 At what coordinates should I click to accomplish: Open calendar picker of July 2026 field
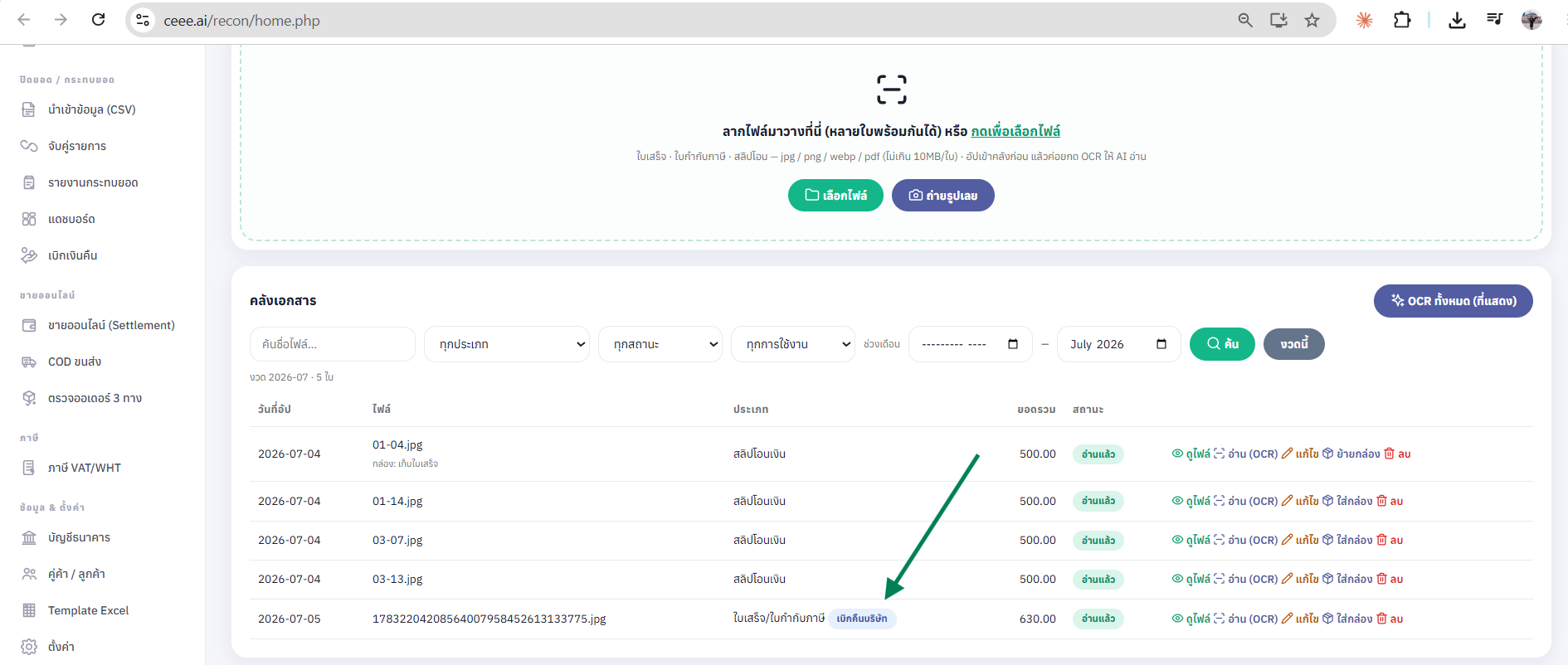click(x=1161, y=344)
